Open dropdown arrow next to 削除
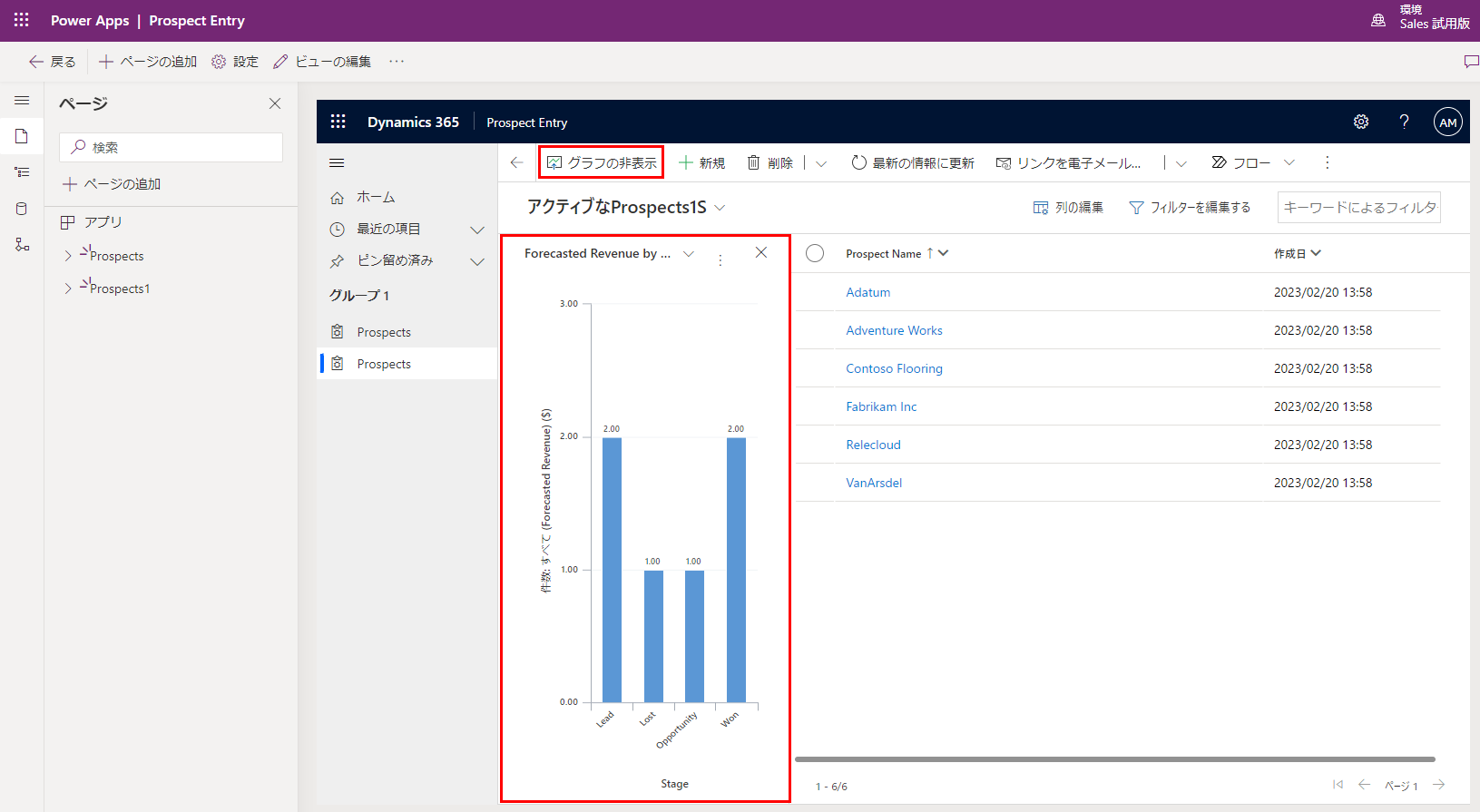 tap(821, 163)
